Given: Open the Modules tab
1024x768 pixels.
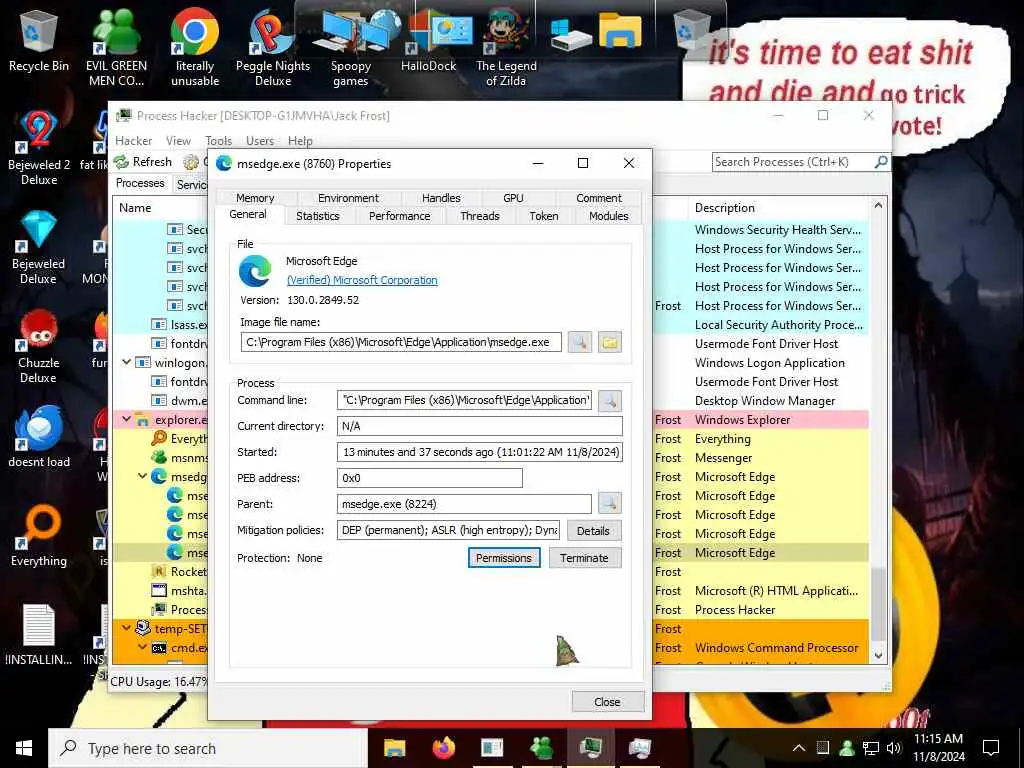Looking at the screenshot, I should coord(608,216).
